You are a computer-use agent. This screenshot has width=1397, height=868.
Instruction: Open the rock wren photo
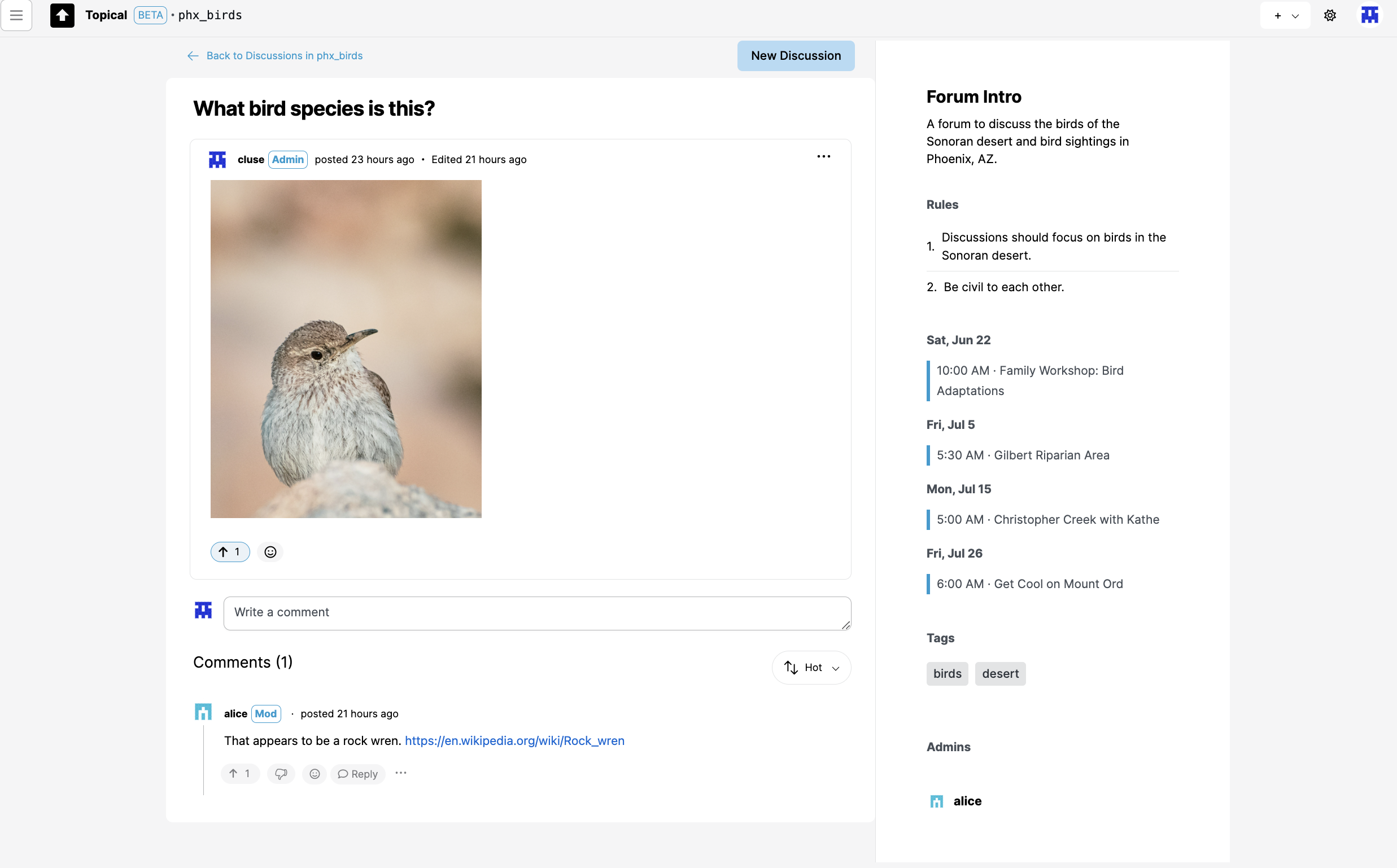pos(346,349)
